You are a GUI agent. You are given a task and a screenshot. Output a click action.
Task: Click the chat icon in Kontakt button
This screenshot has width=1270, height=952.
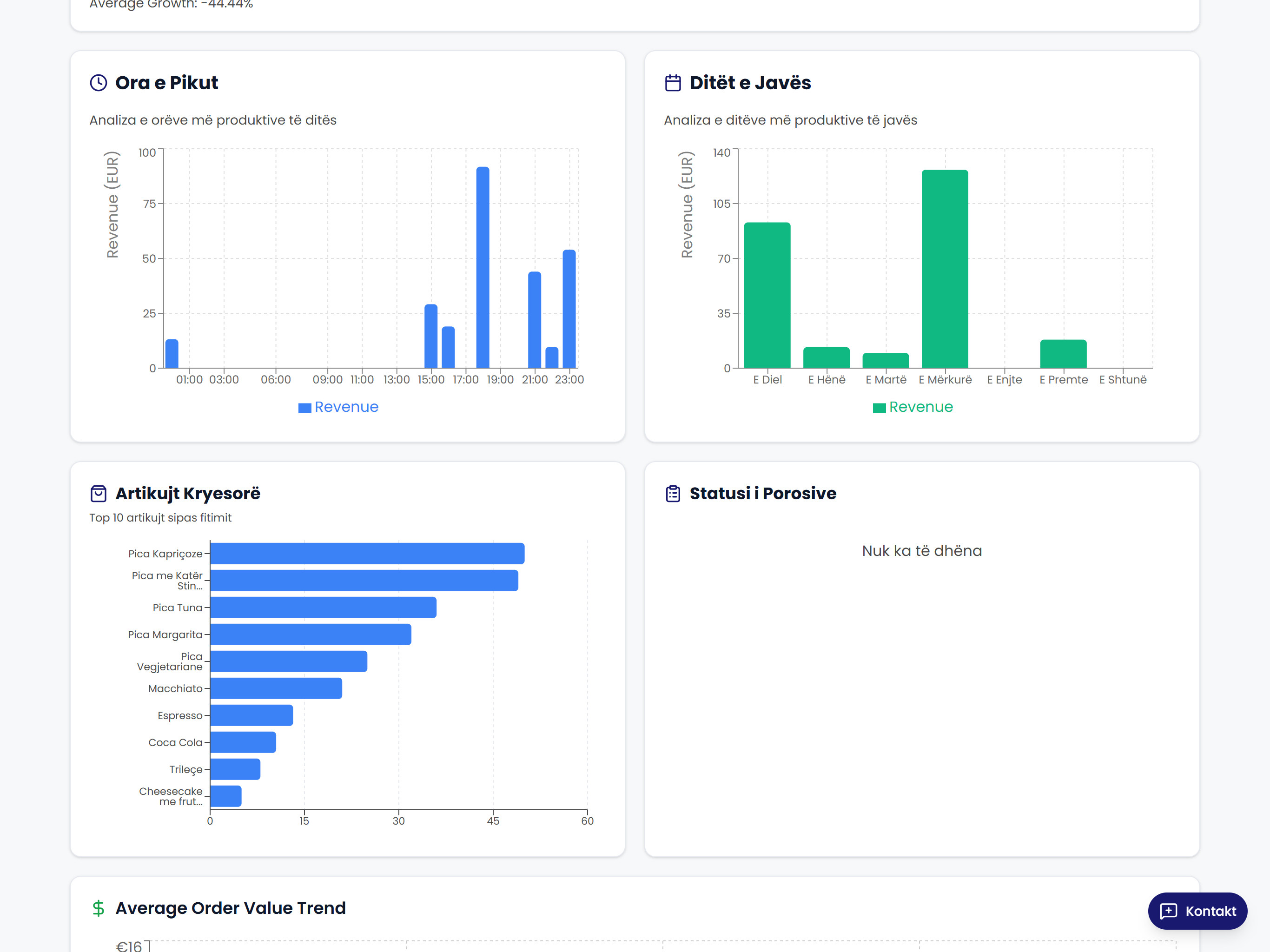coord(1168,911)
